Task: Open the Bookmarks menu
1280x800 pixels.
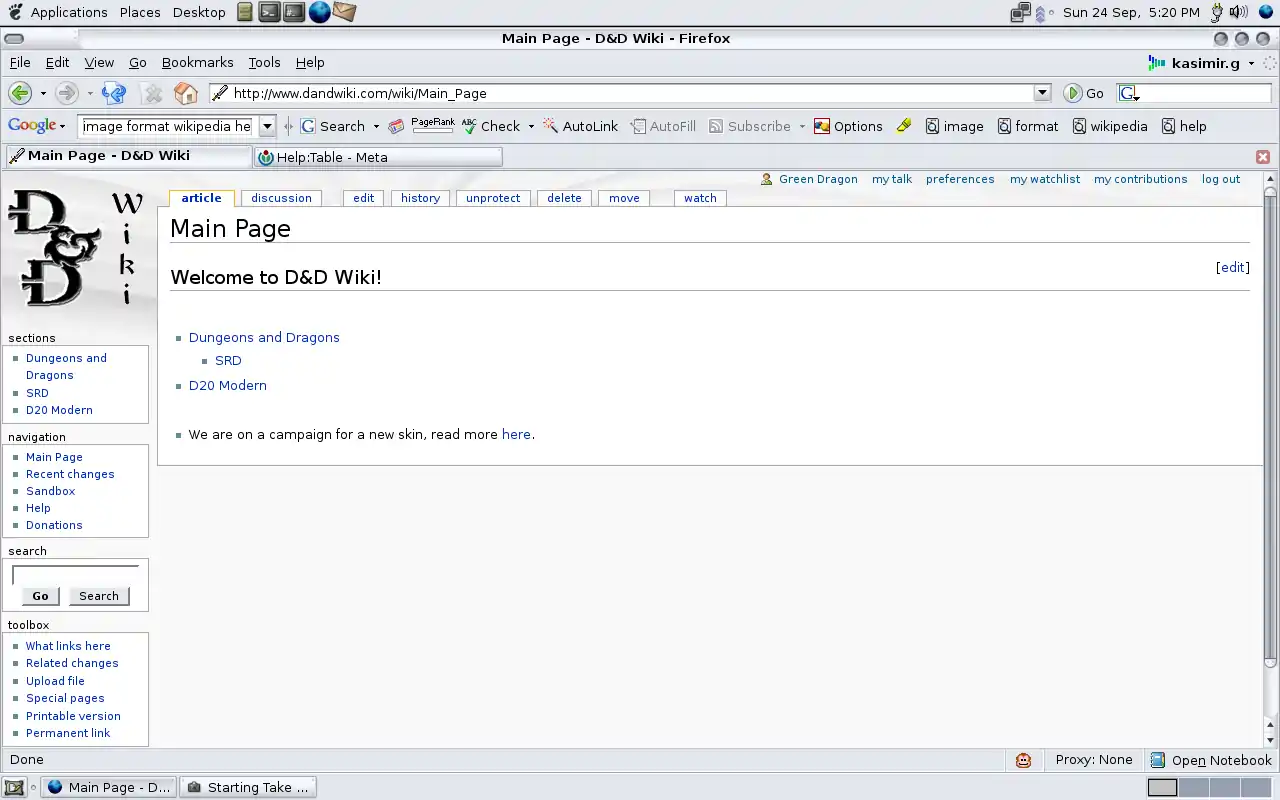Action: pyautogui.click(x=197, y=62)
